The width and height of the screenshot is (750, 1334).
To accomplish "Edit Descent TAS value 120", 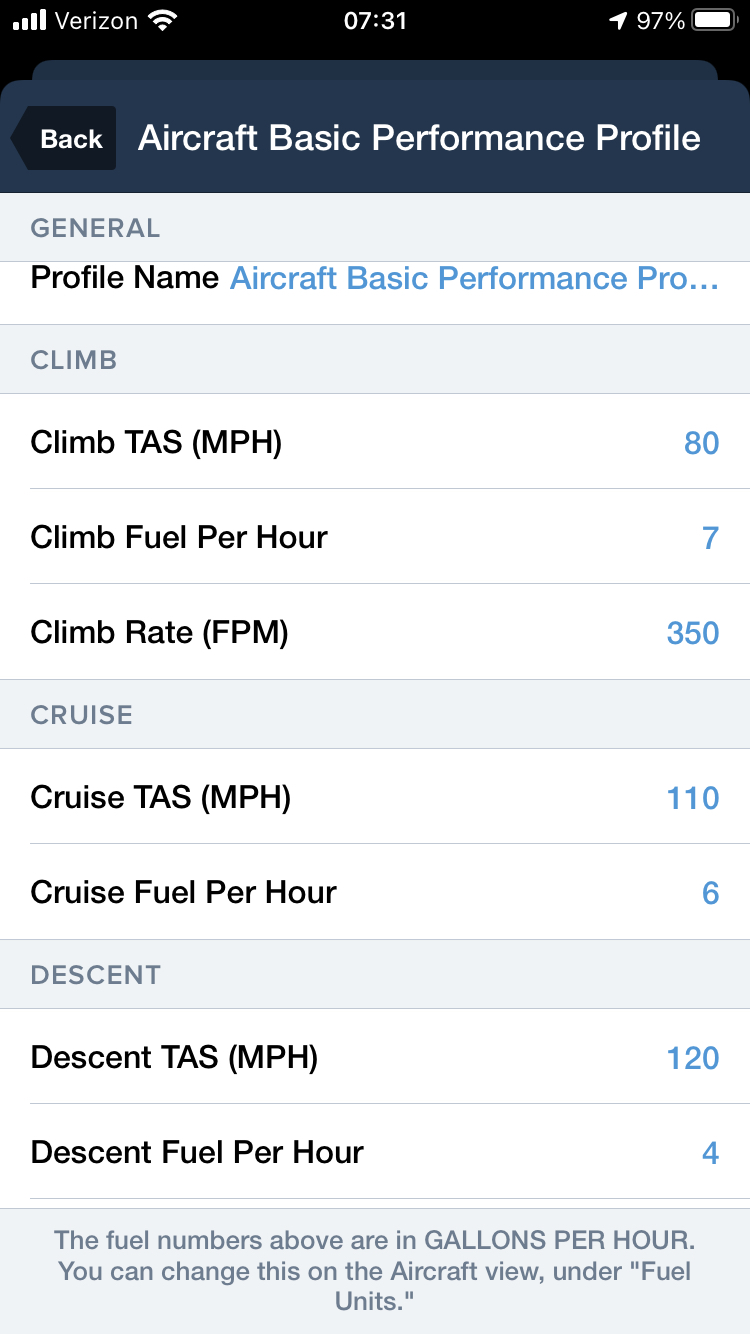I will (x=693, y=1058).
